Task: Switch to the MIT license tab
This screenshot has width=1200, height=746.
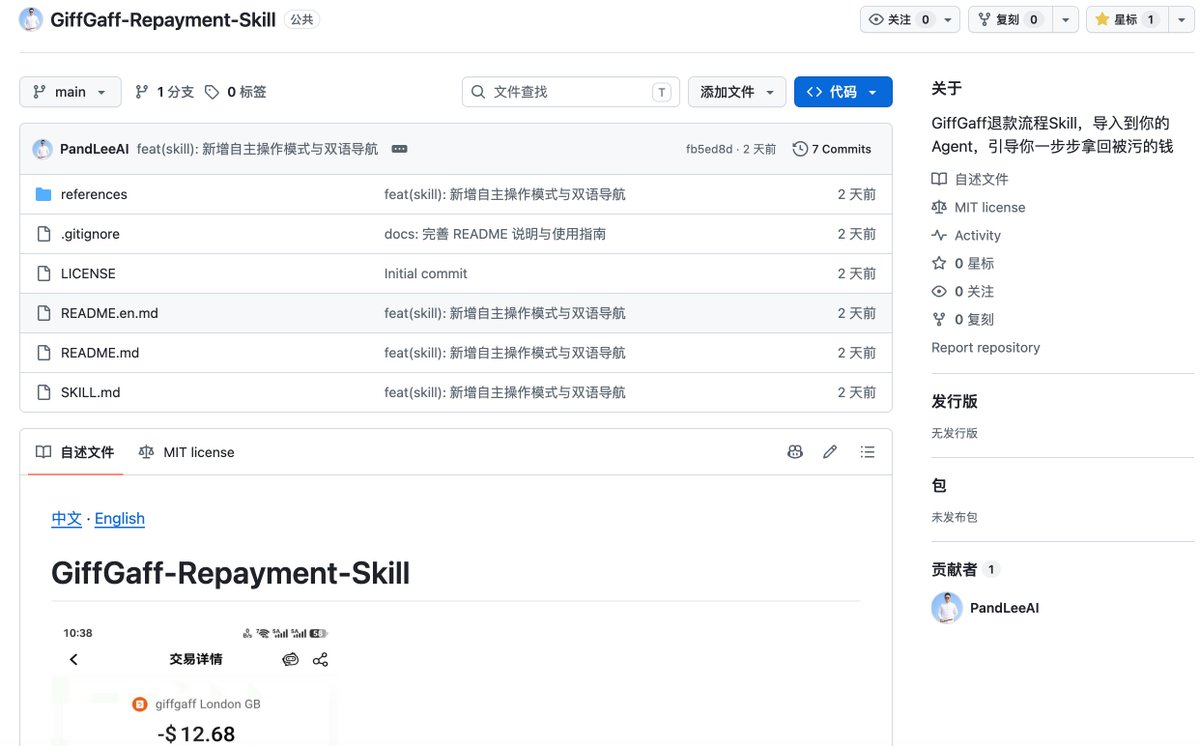Action: 187,452
